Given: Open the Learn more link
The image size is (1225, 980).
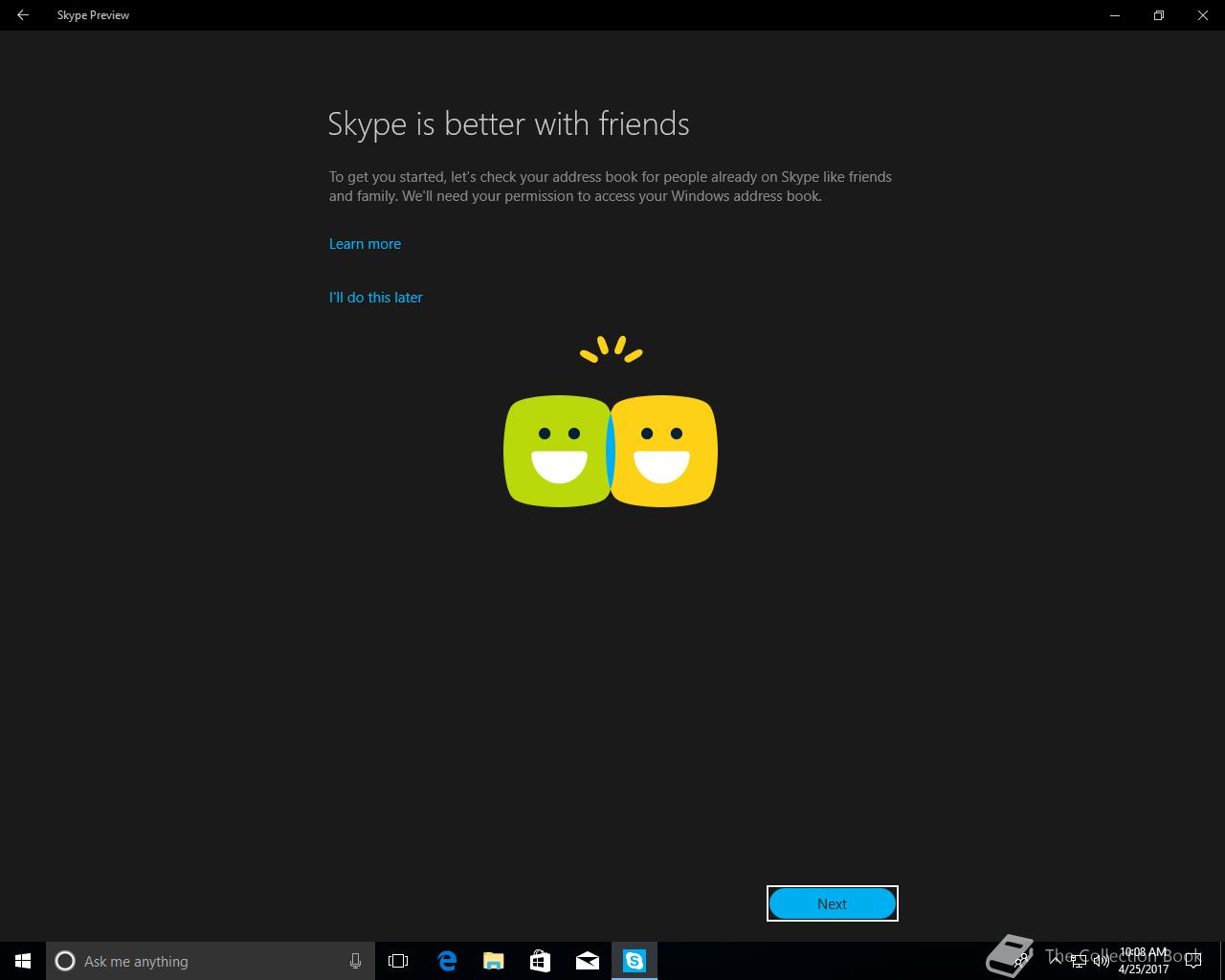Looking at the screenshot, I should pyautogui.click(x=365, y=244).
